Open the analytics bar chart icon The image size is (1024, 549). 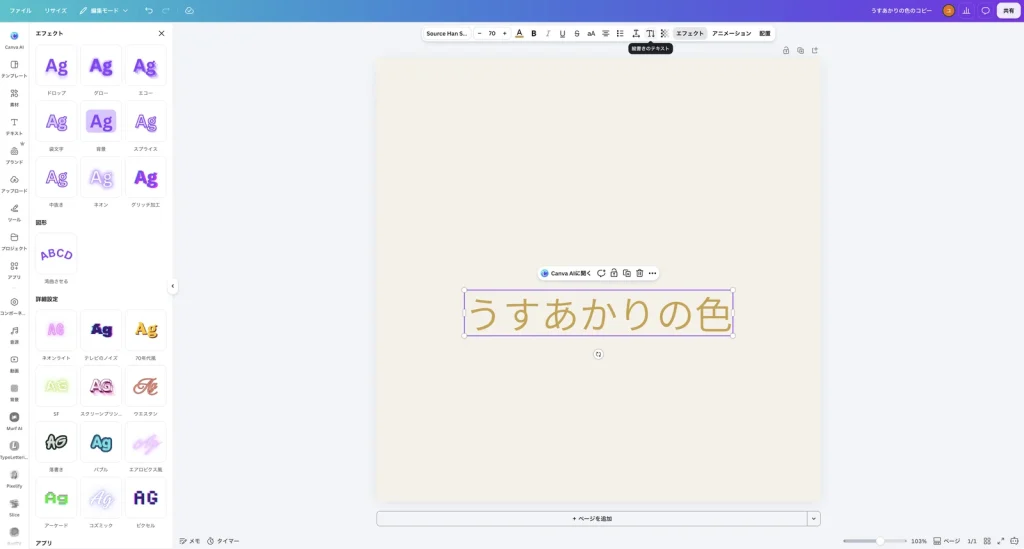[x=967, y=10]
